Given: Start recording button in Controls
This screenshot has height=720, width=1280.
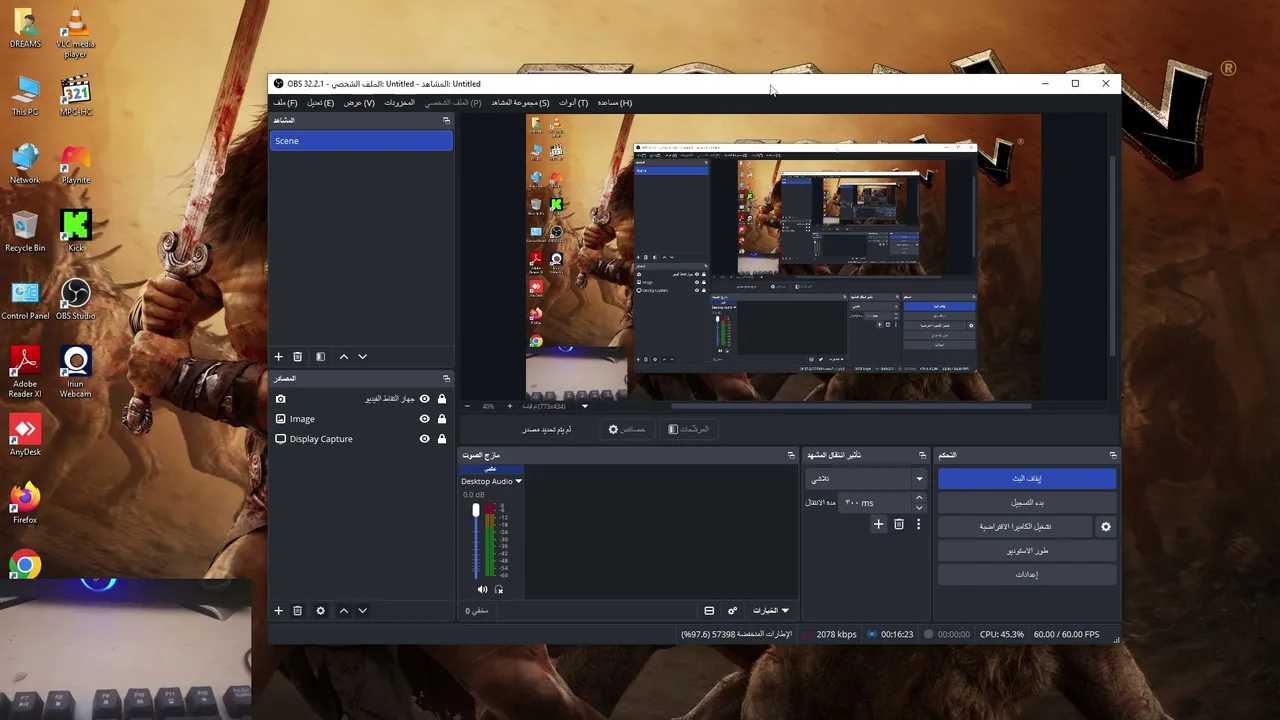Looking at the screenshot, I should (1027, 502).
